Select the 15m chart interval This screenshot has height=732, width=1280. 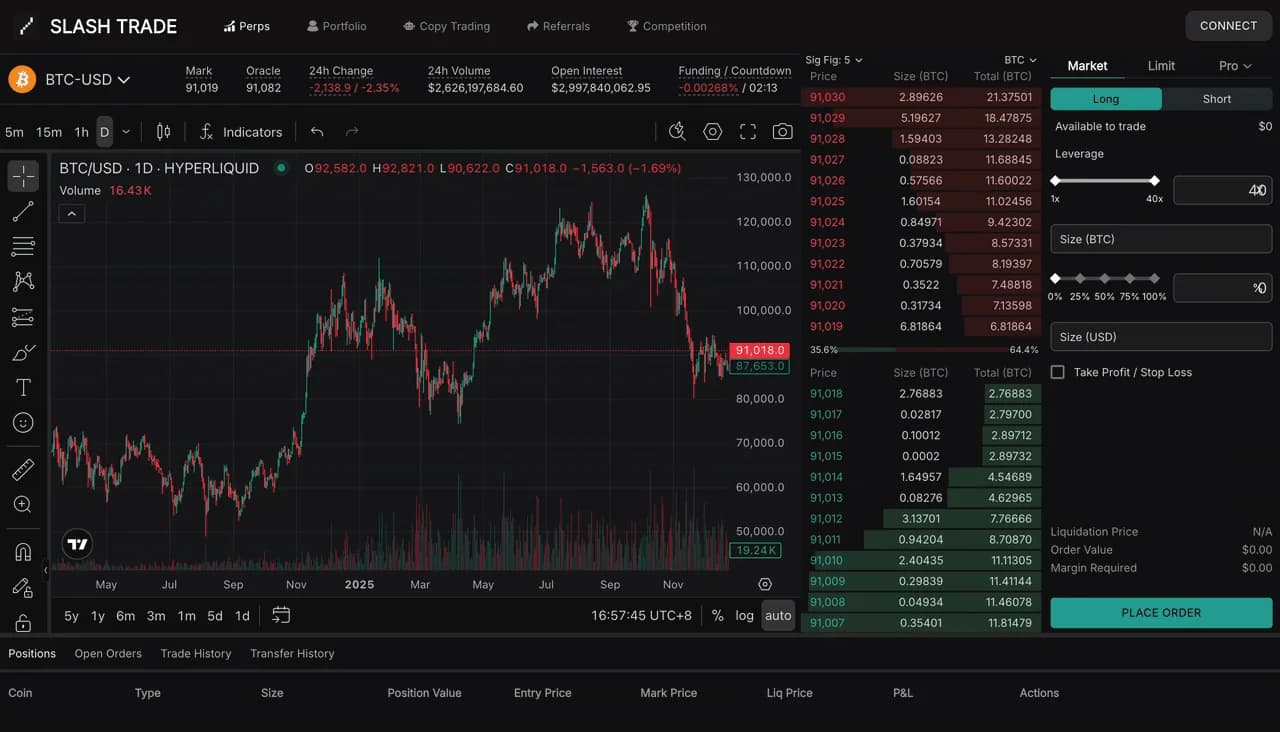49,132
